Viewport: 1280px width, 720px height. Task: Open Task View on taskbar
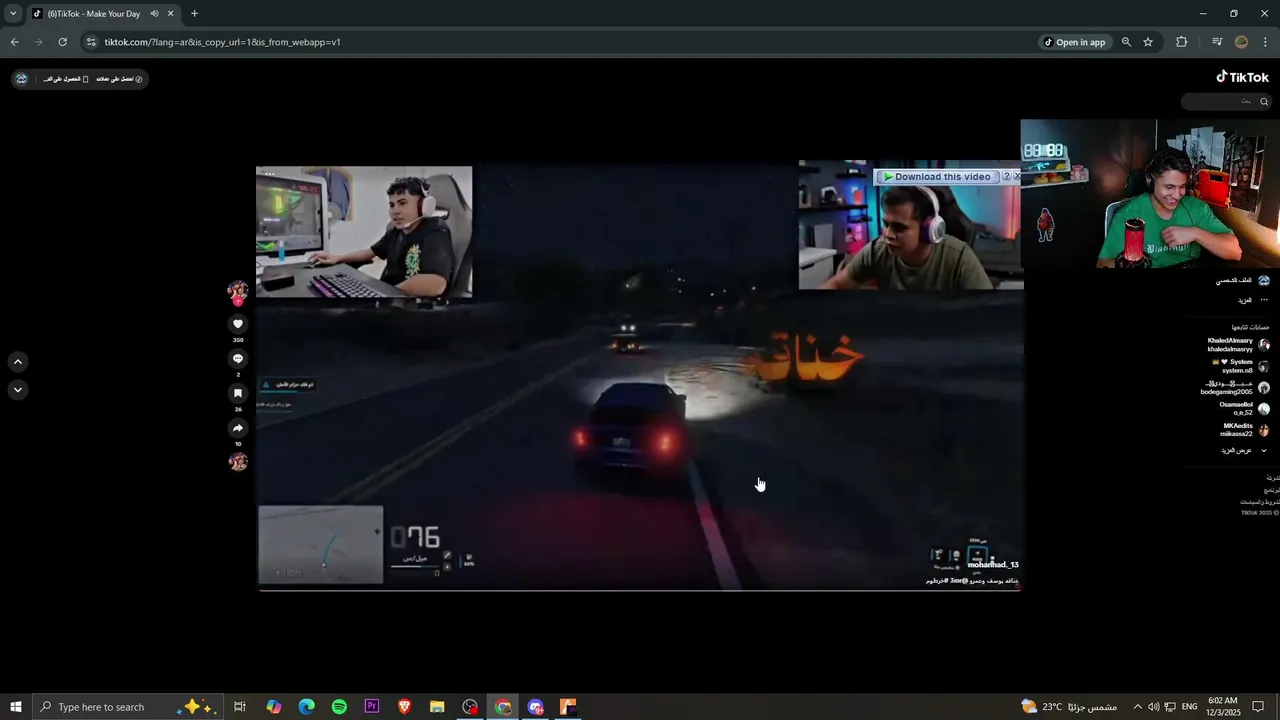pyautogui.click(x=240, y=707)
